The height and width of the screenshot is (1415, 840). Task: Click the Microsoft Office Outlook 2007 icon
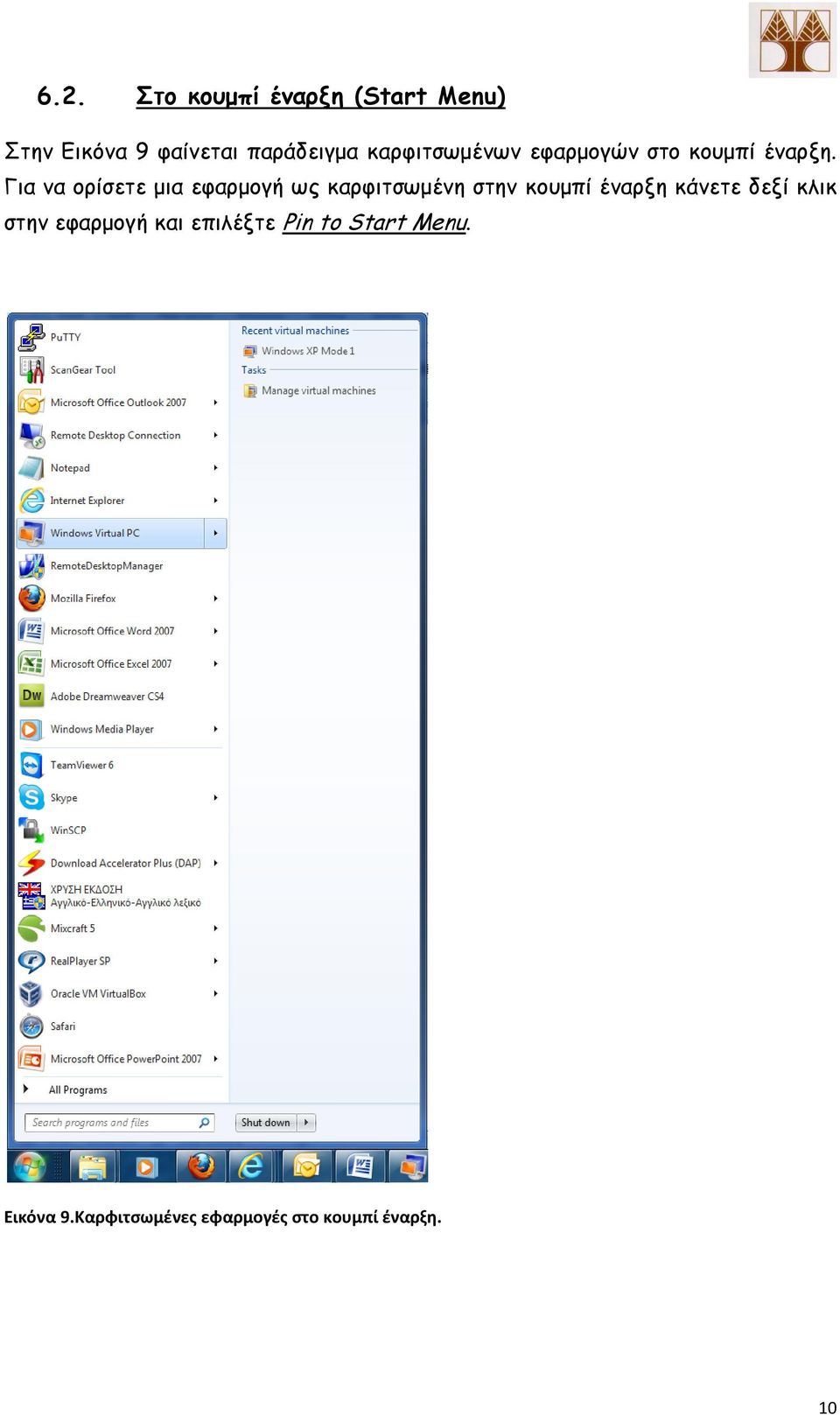tap(32, 403)
